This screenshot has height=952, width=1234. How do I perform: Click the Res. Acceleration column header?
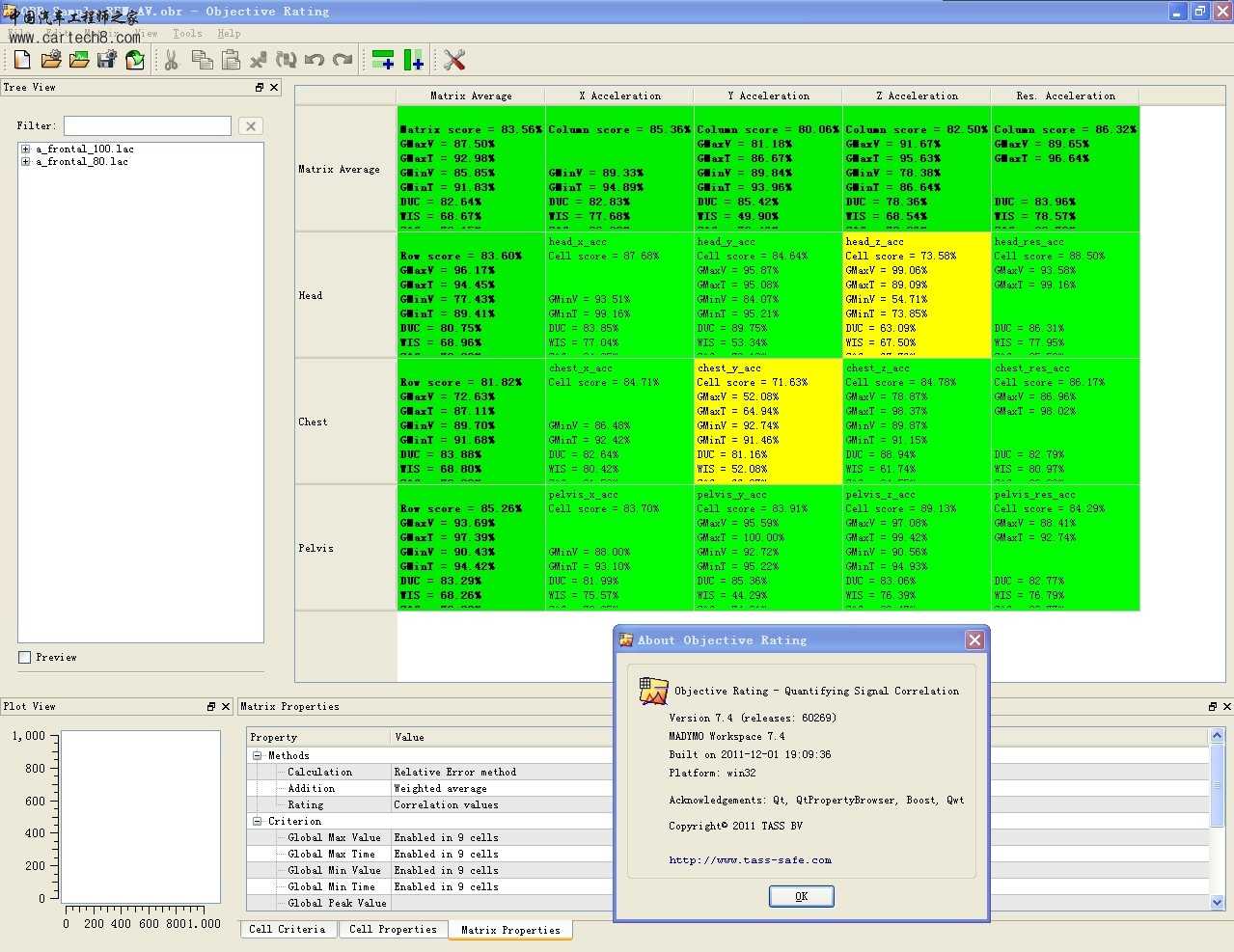1065,96
